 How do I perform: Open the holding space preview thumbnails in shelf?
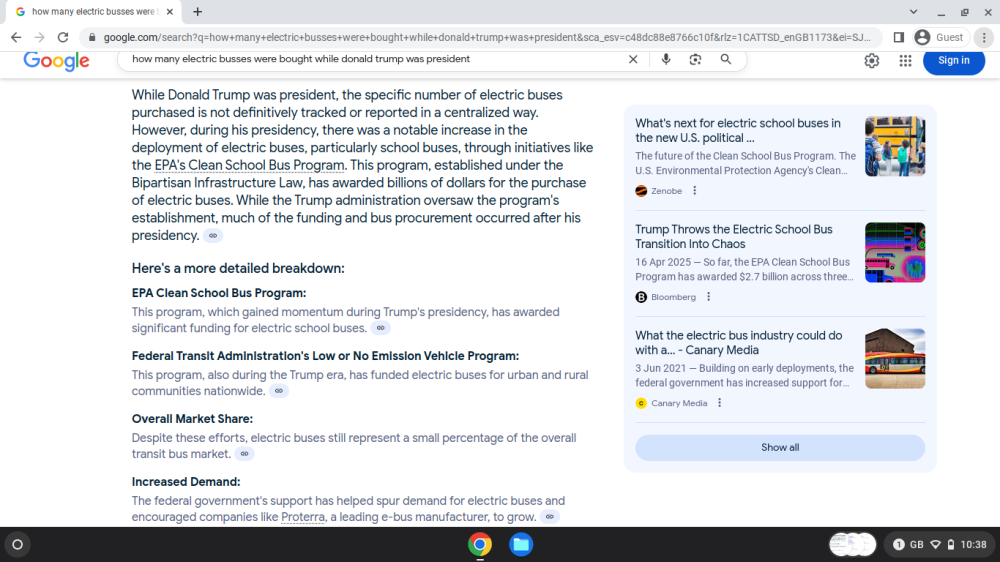pos(853,545)
